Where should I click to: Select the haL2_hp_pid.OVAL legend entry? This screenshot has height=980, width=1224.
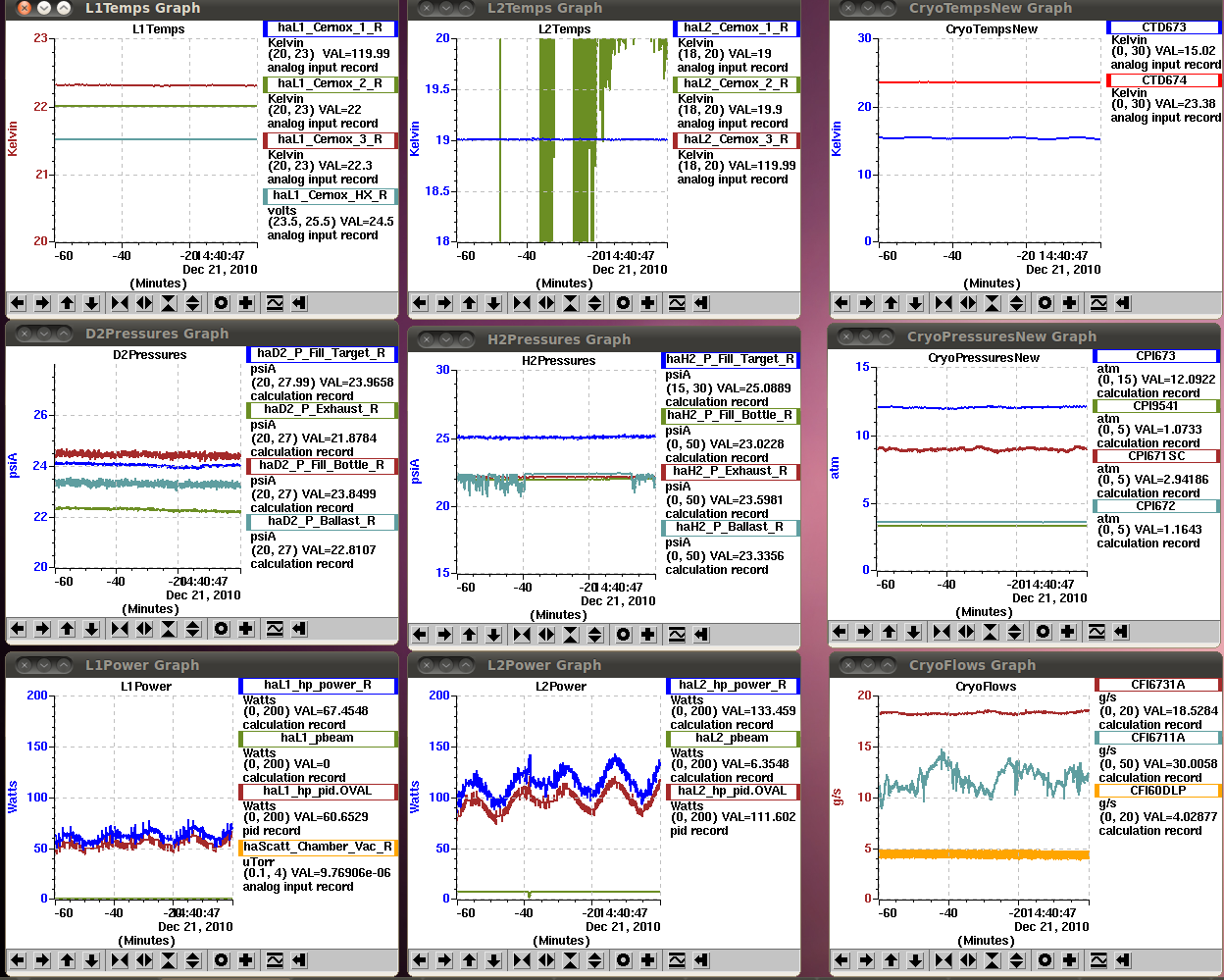tap(733, 791)
